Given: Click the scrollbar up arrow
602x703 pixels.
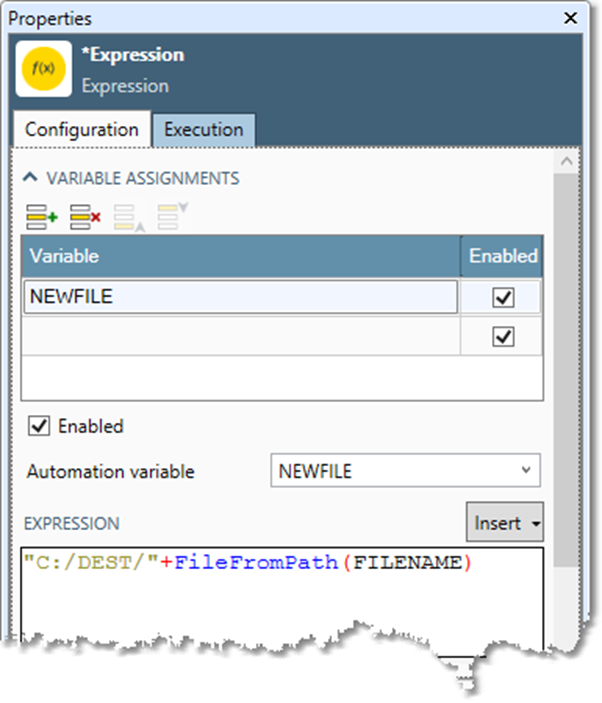Looking at the screenshot, I should tap(566, 161).
